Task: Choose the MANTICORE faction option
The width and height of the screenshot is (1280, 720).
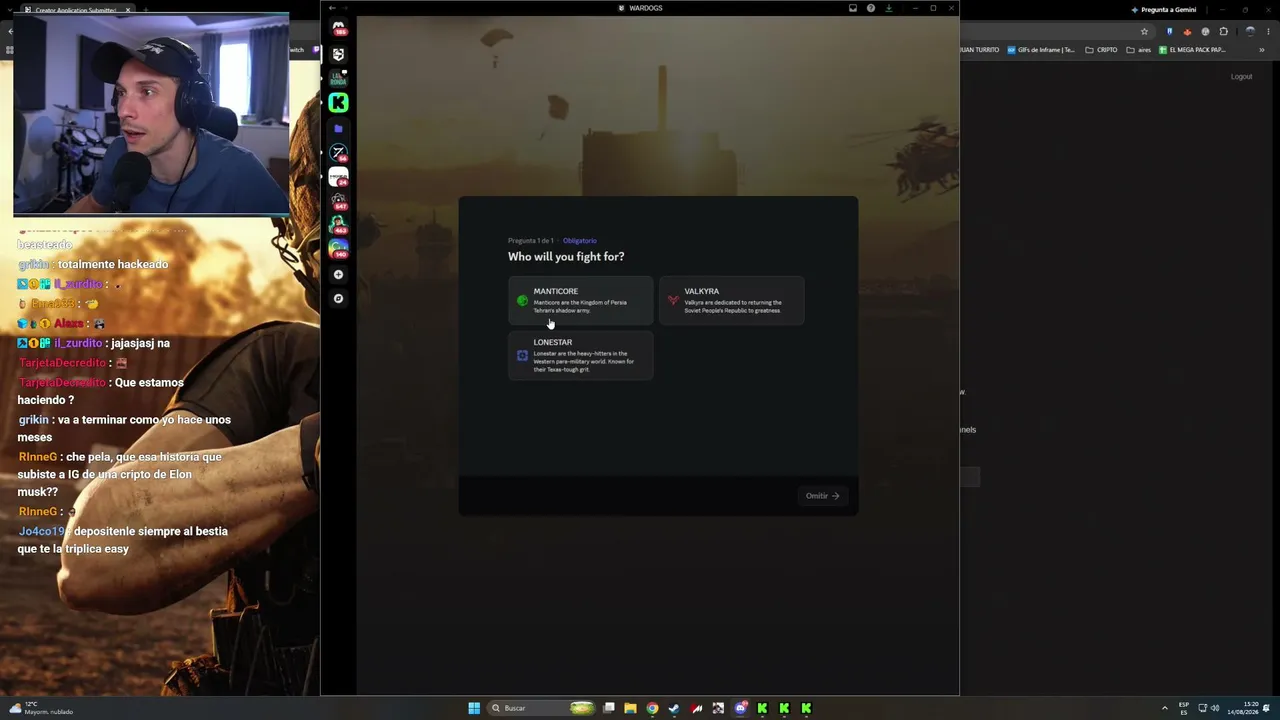Action: 581,301
